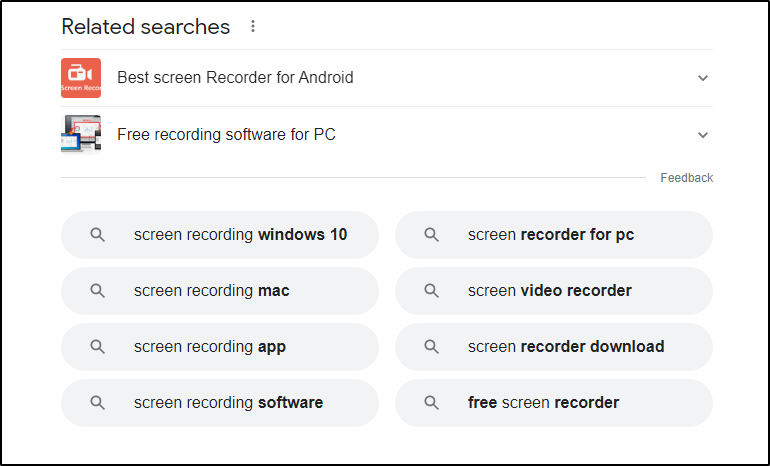This screenshot has height=466, width=770.
Task: Click search icon for screen video recorder
Action: 431,291
